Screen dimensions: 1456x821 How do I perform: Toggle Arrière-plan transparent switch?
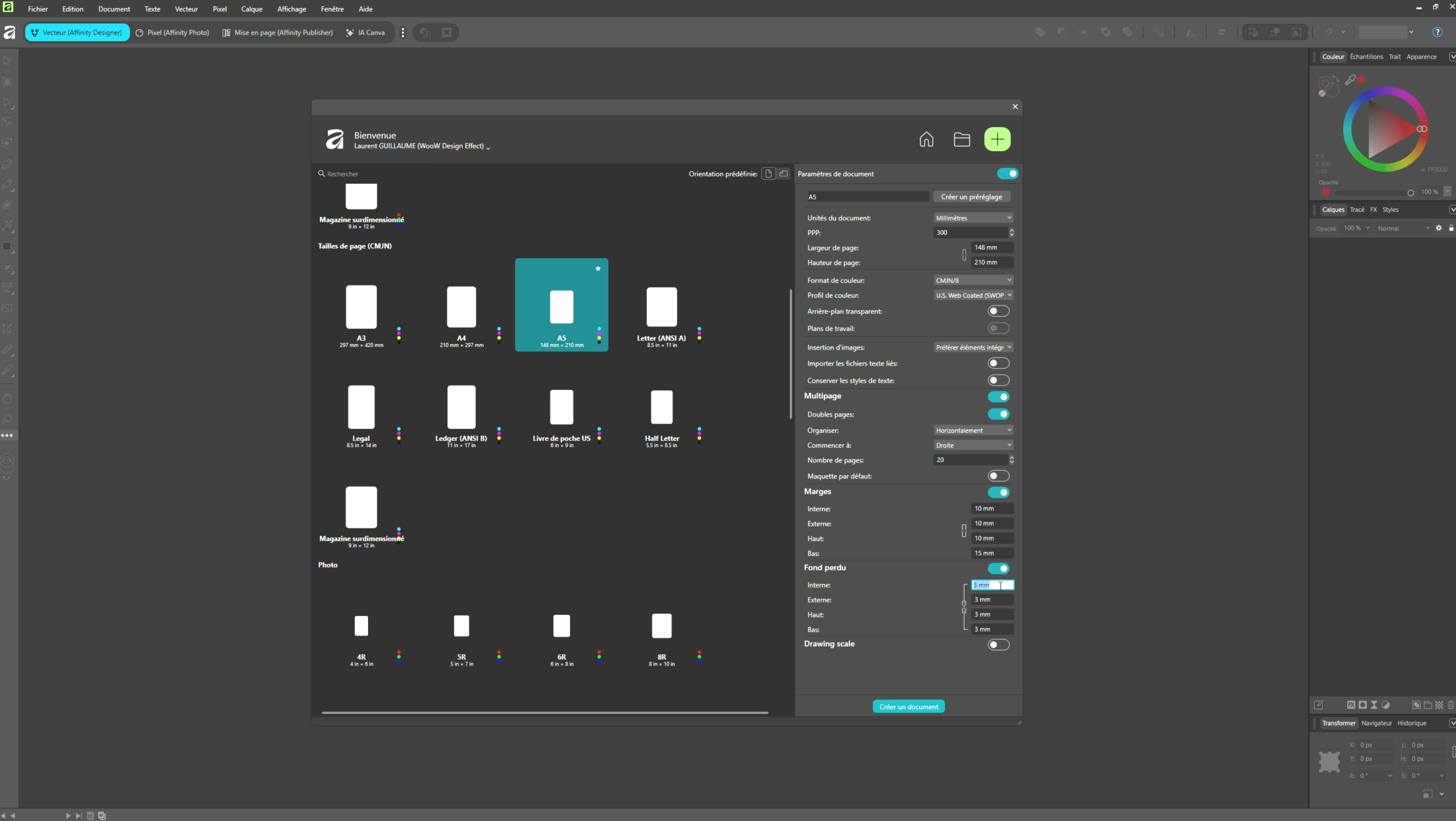point(998,311)
